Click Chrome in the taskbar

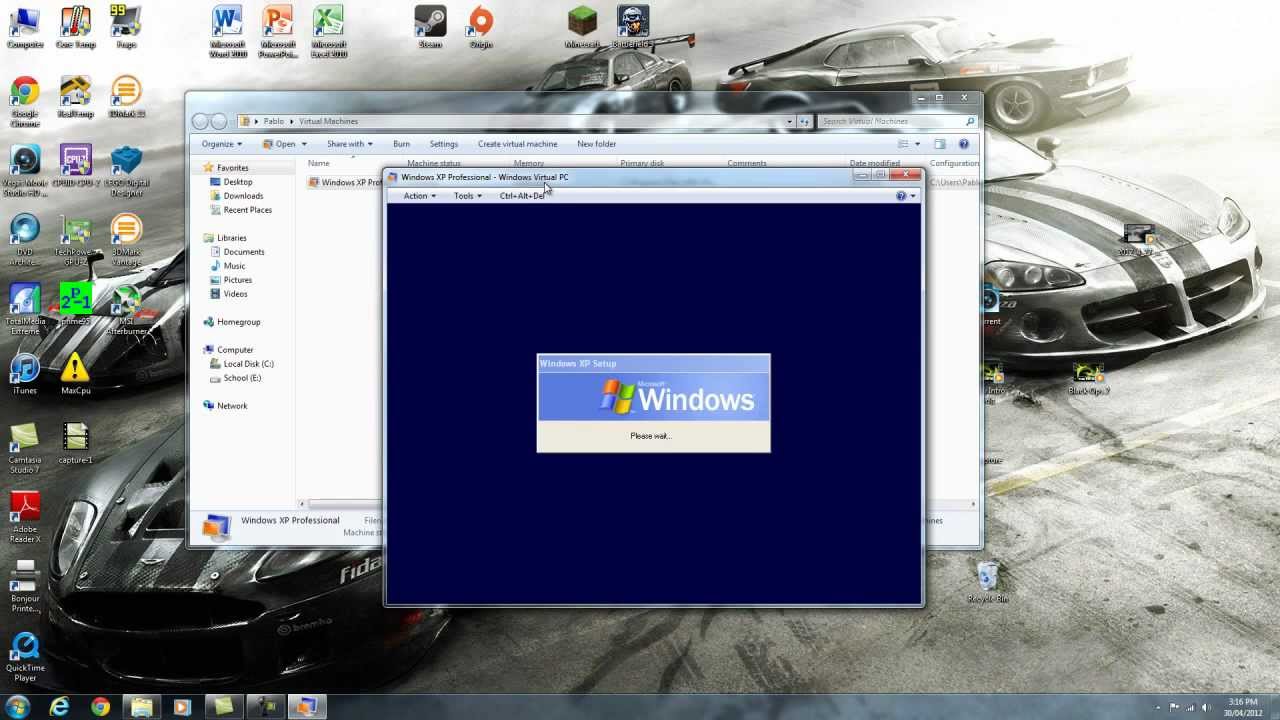[100, 707]
